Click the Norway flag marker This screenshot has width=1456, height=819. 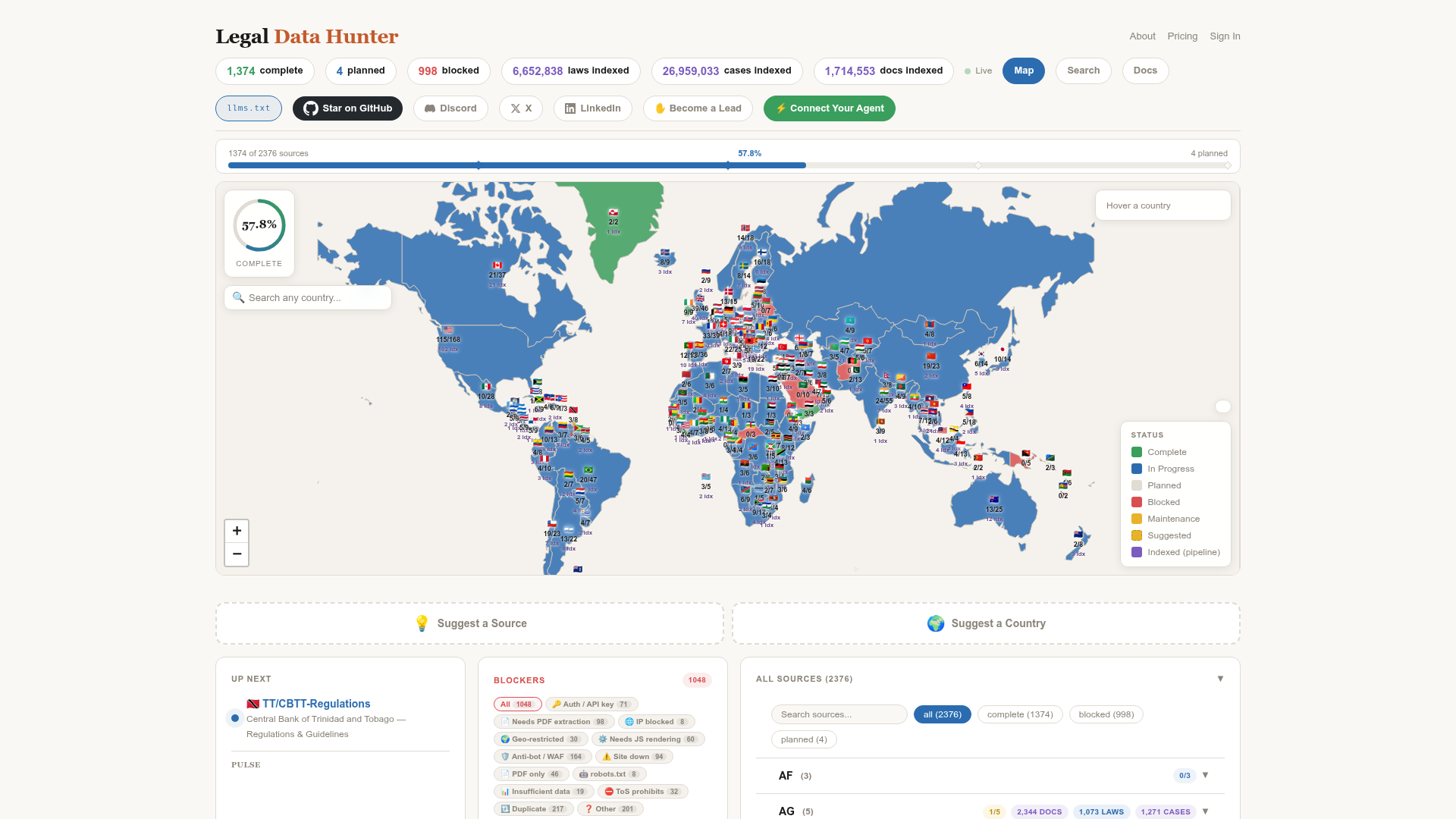click(745, 228)
